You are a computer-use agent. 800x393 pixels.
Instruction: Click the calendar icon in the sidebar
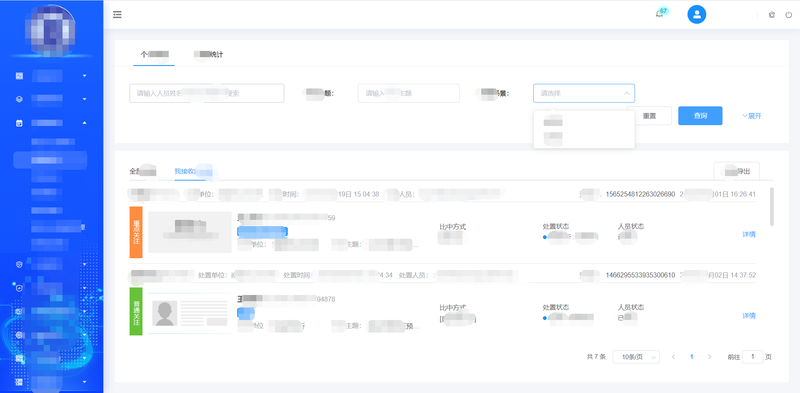tap(19, 123)
